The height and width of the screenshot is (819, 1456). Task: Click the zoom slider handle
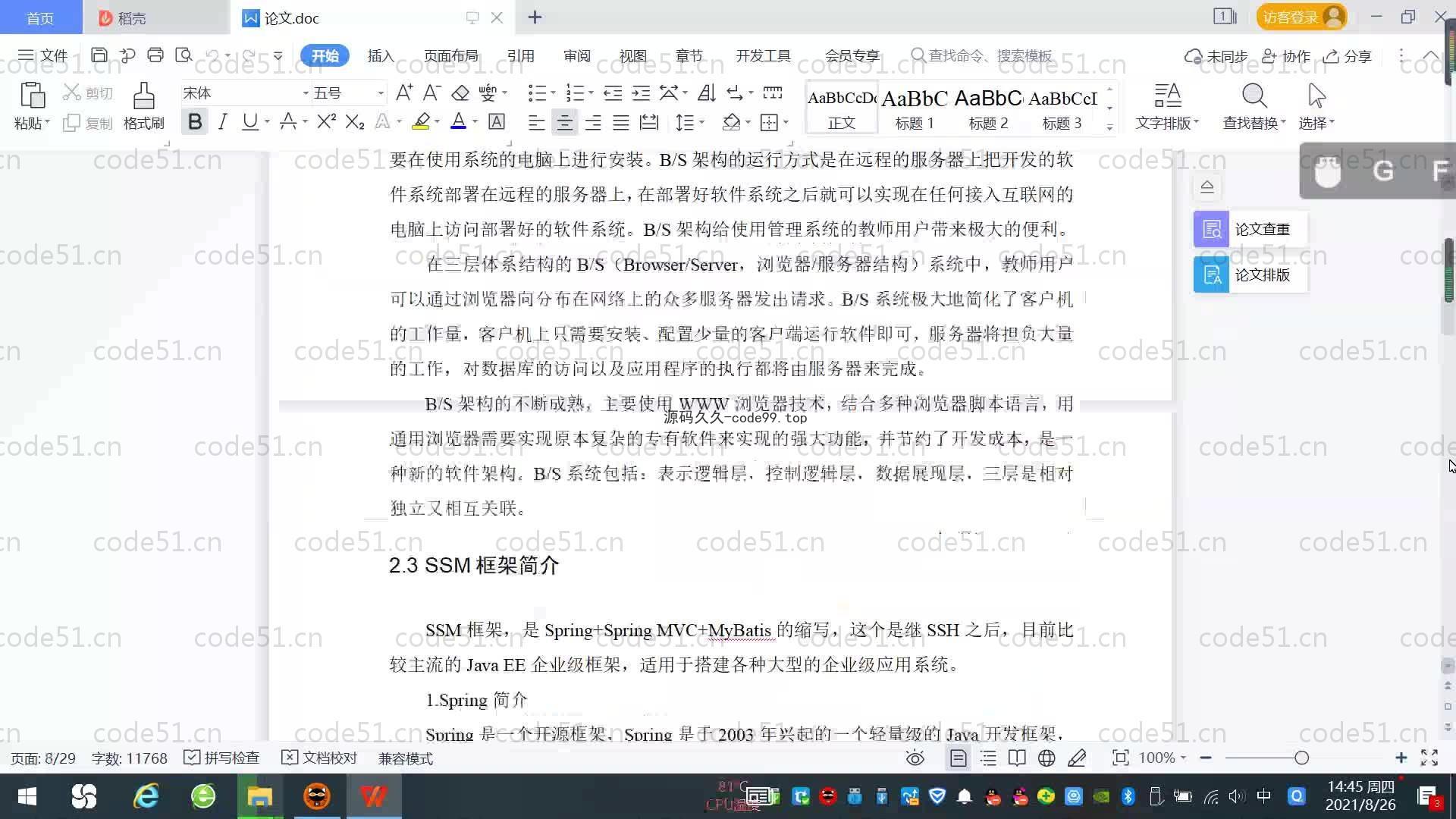point(1302,758)
